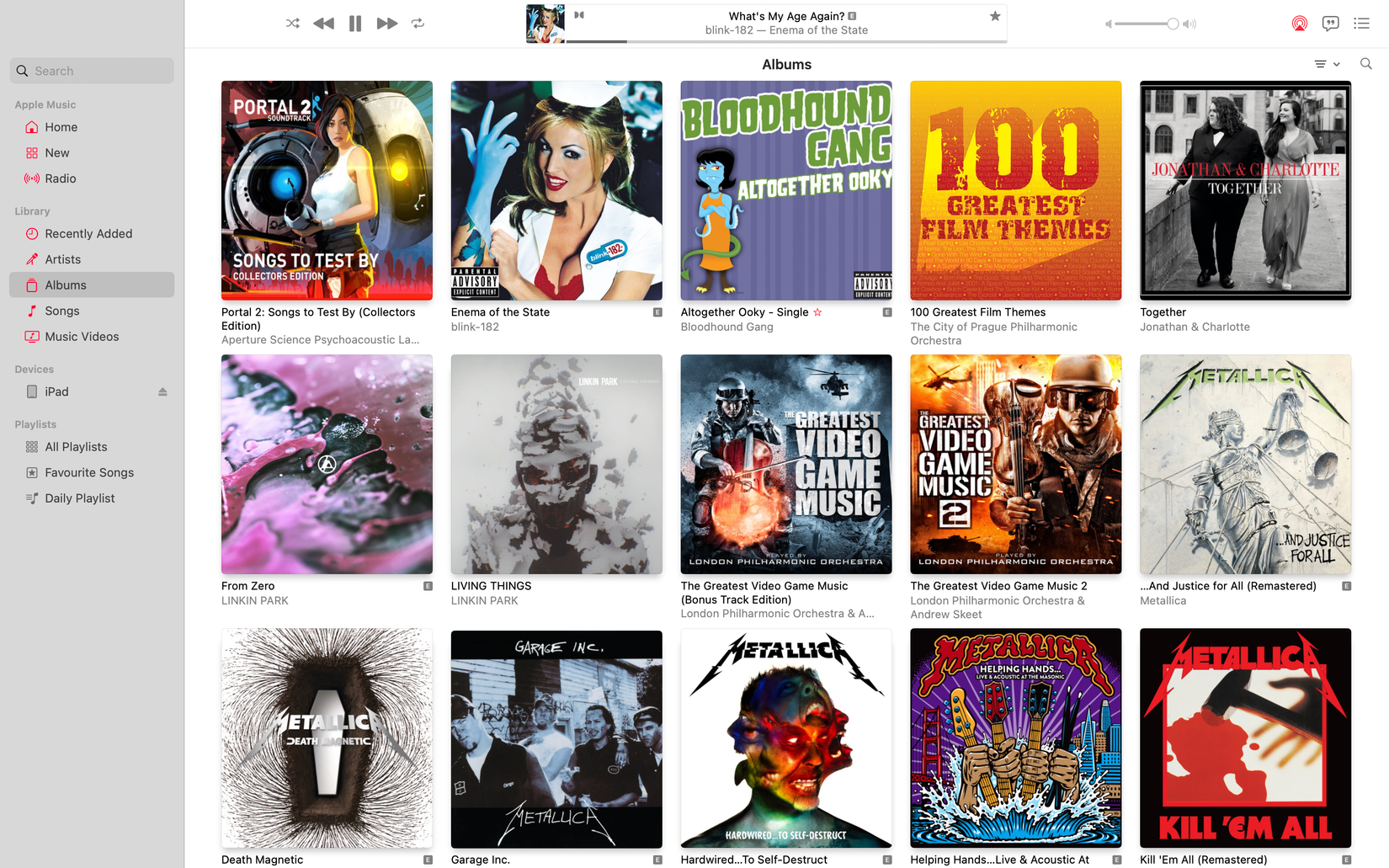The height and width of the screenshot is (868, 1389).
Task: Click LINKIN PARK under LIVING THINGS
Action: (484, 600)
